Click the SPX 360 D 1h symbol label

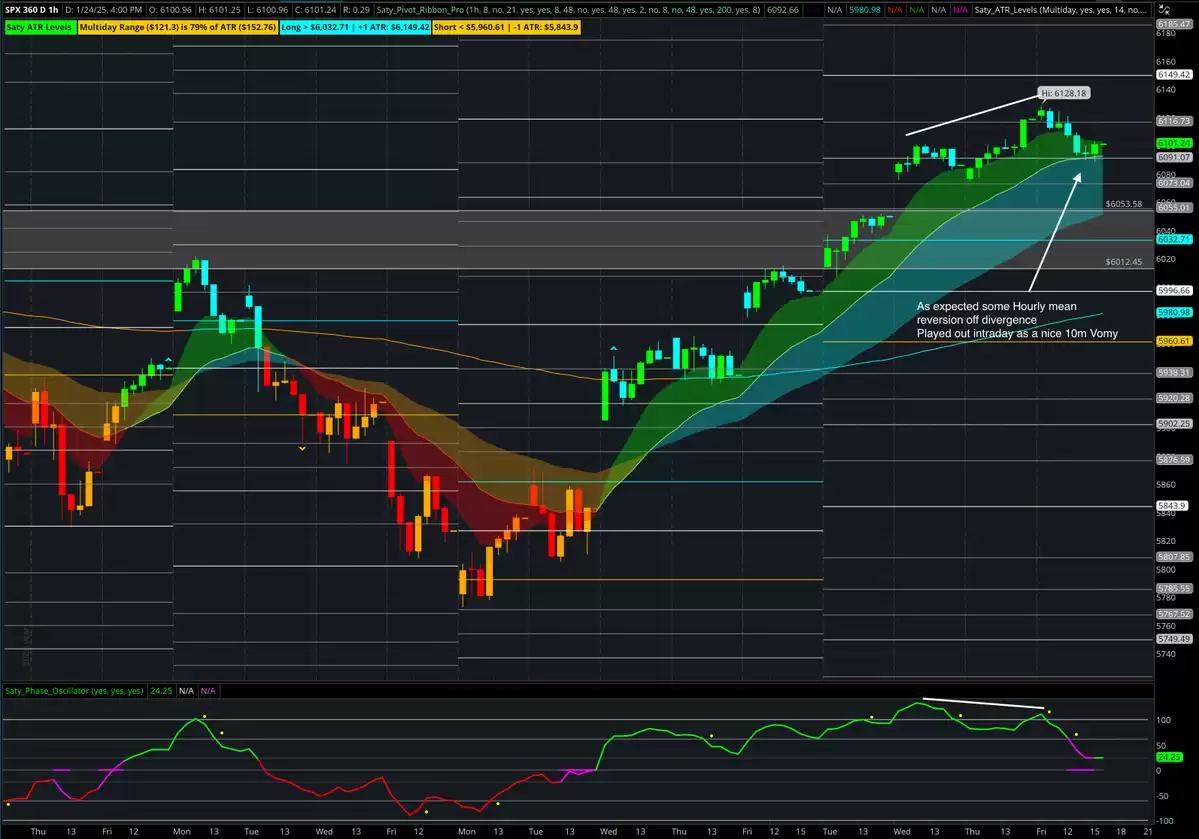tap(31, 10)
